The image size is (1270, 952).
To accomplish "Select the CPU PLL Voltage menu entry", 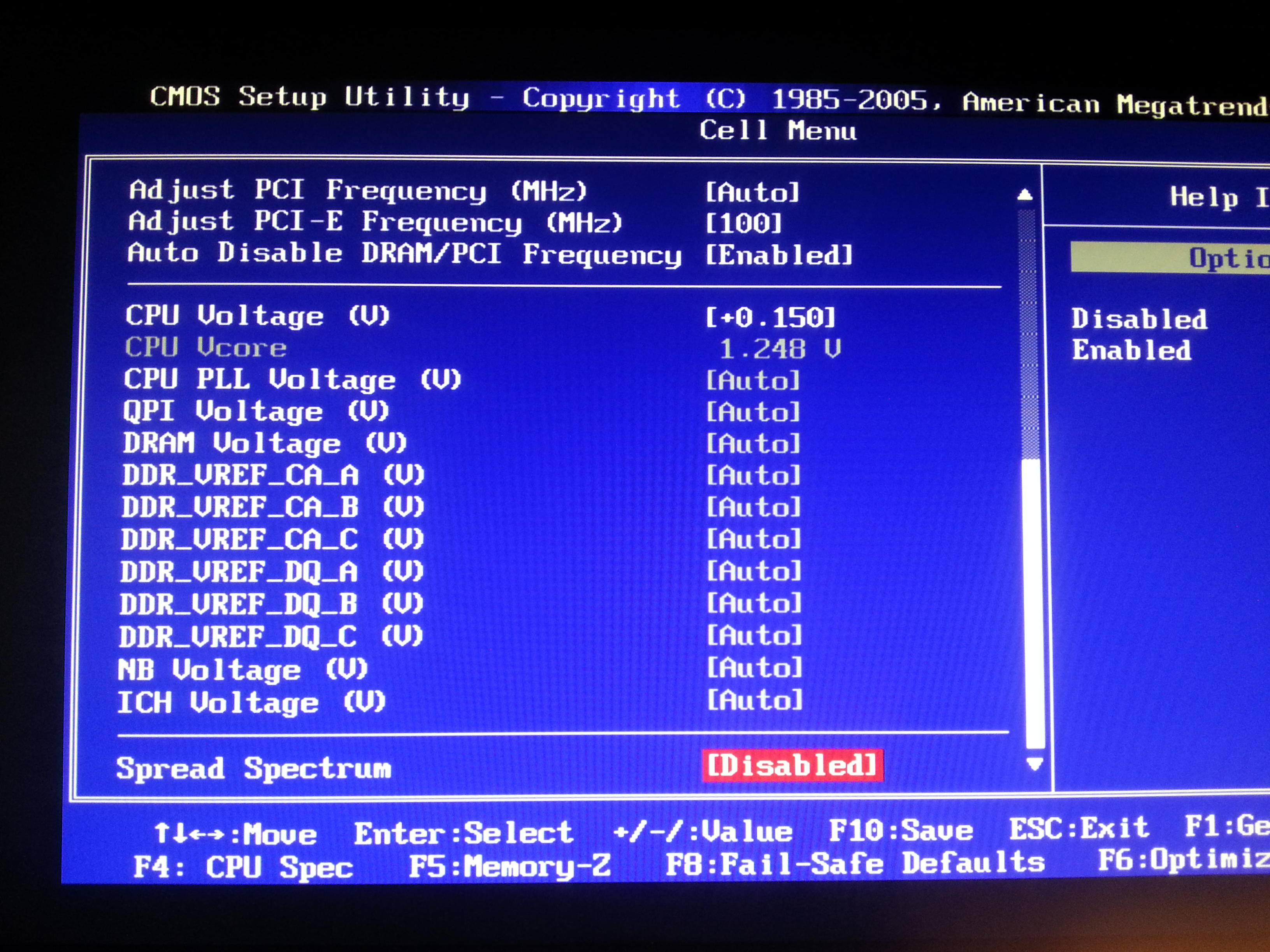I will (x=292, y=379).
